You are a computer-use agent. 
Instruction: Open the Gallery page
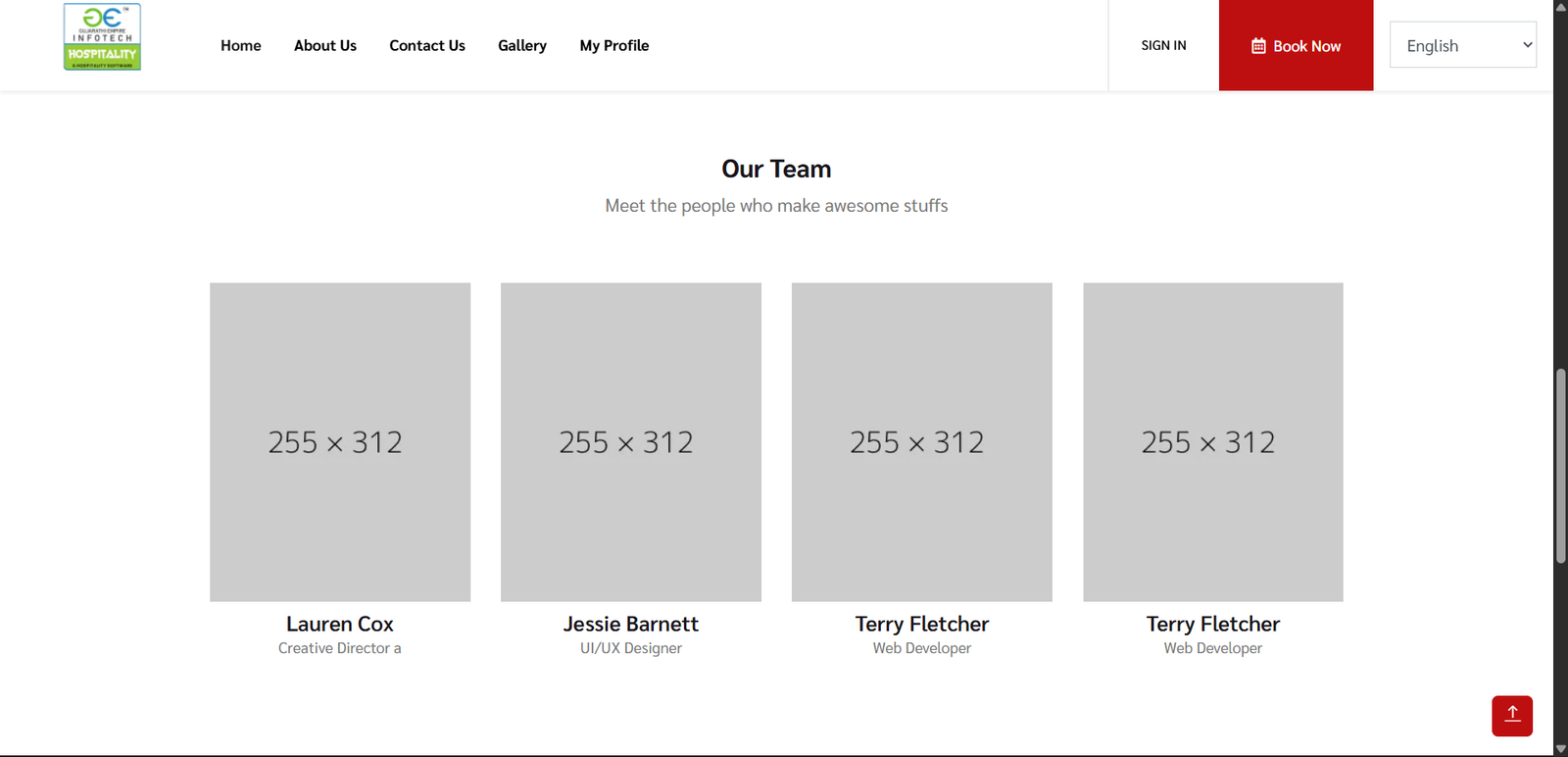521,45
